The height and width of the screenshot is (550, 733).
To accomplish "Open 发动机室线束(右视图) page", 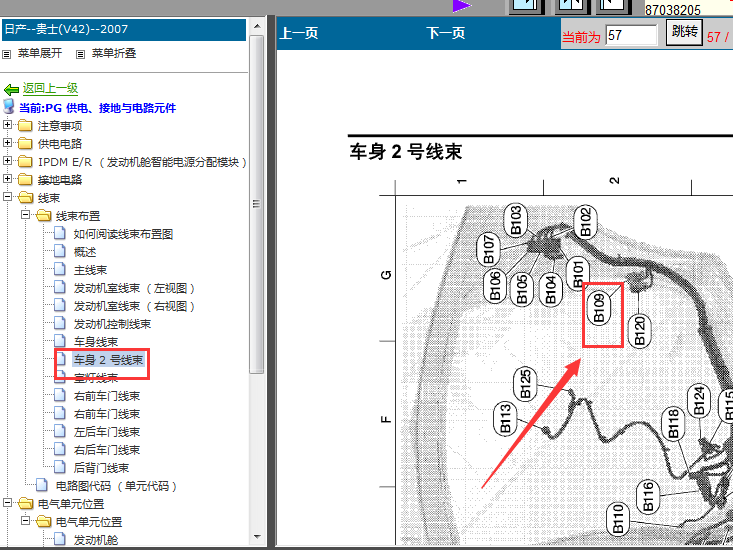I will click(134, 306).
